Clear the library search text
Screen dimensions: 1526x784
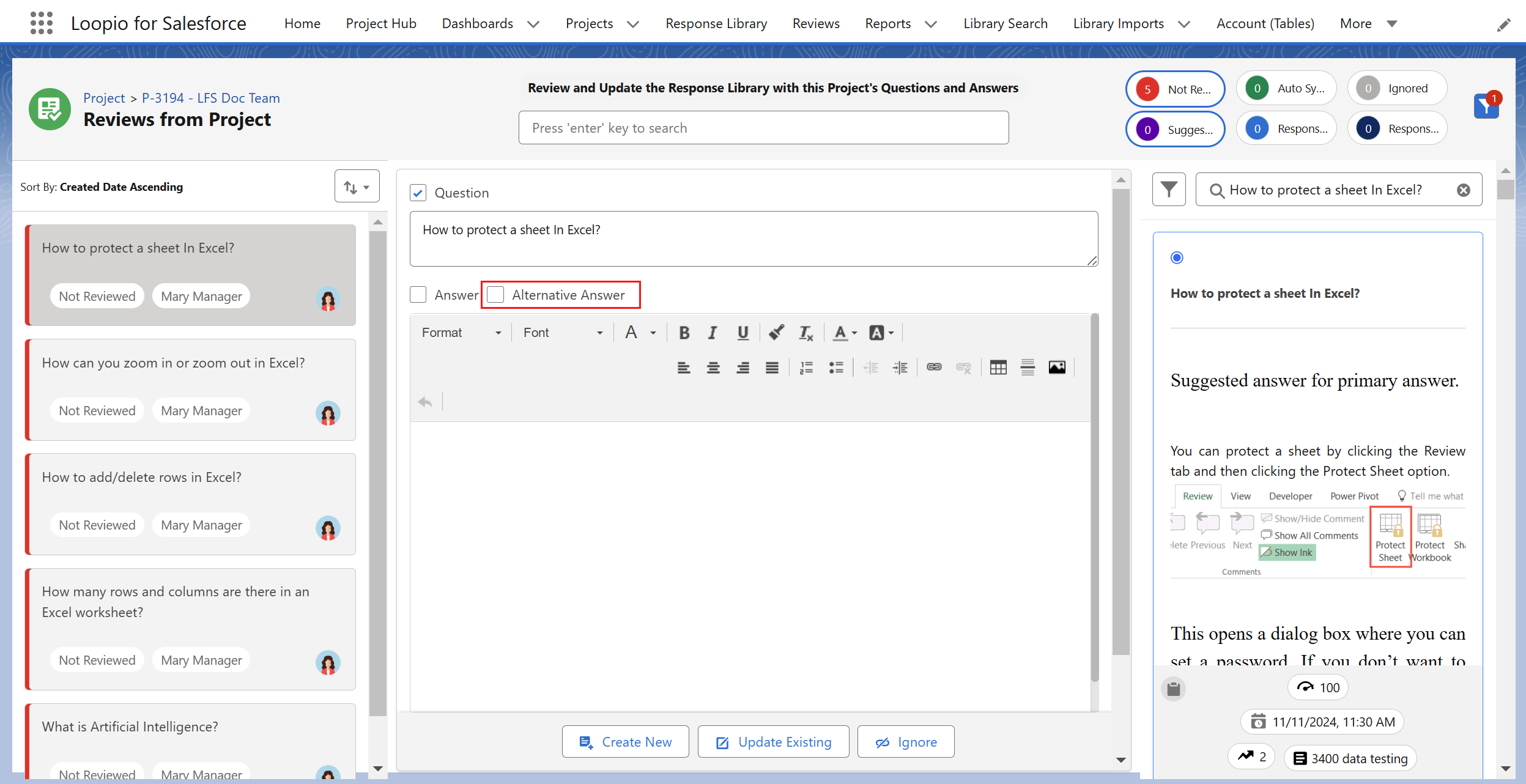point(1464,190)
